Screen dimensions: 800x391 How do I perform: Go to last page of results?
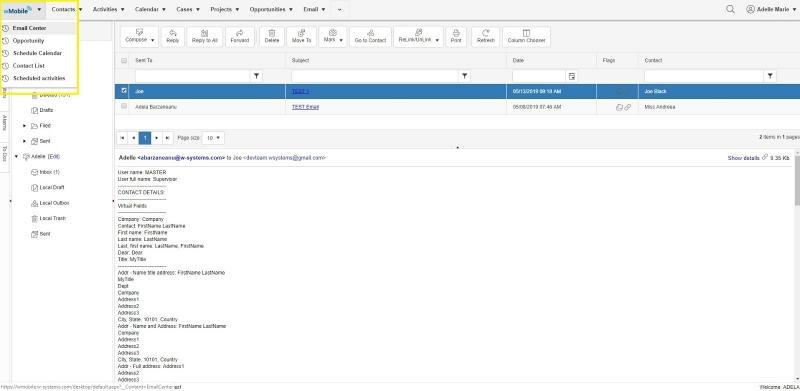click(x=167, y=138)
